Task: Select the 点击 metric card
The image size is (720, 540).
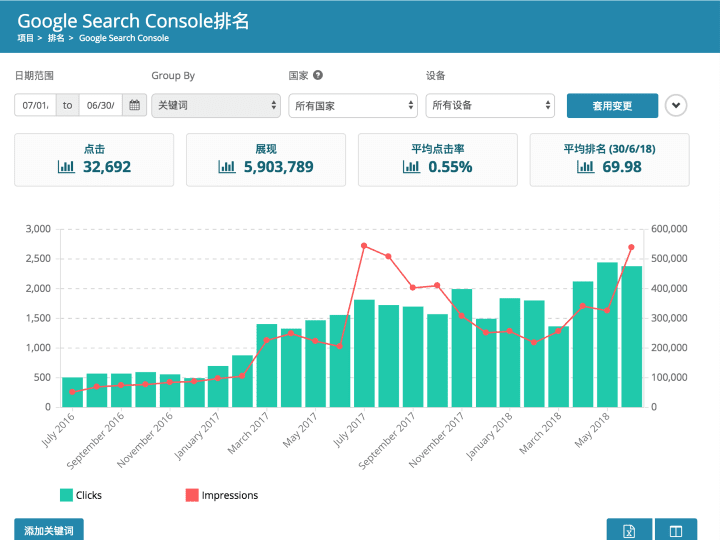Action: pos(94,160)
